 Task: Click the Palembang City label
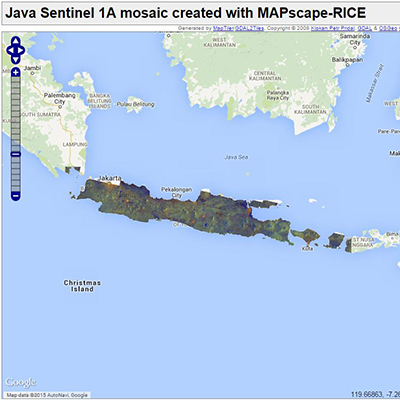point(59,98)
